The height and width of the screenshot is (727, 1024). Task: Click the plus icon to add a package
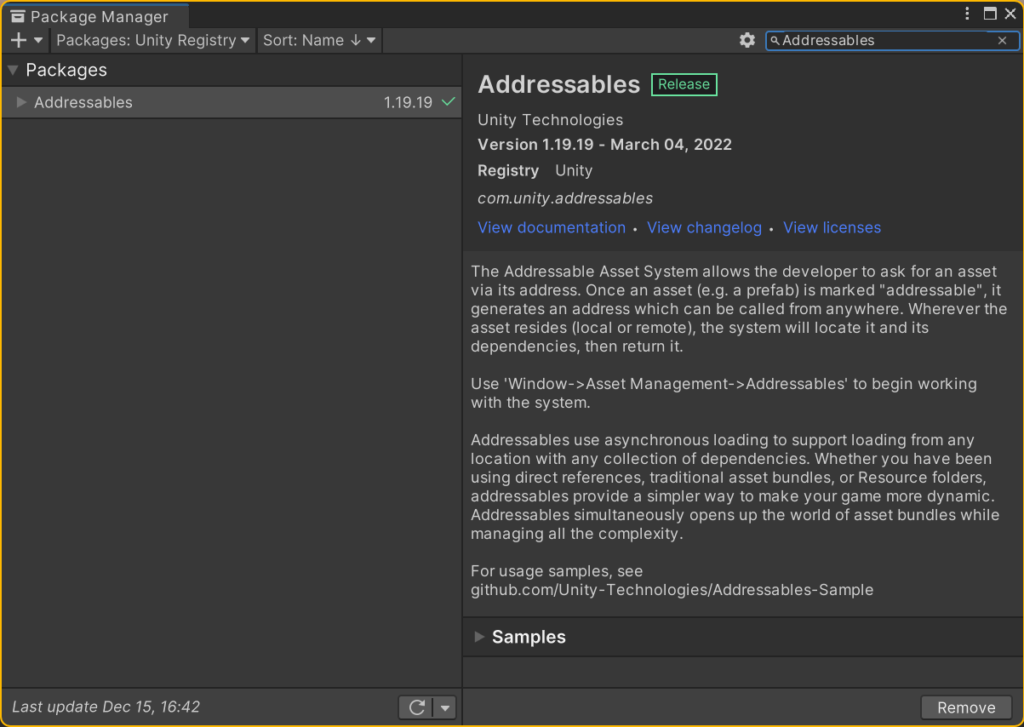18,40
